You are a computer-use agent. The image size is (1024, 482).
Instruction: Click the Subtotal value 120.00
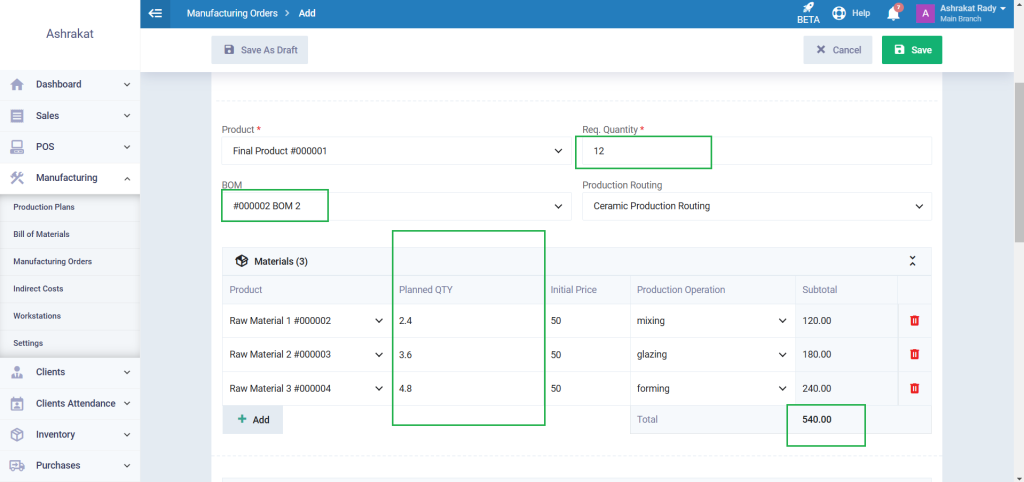pyautogui.click(x=816, y=321)
